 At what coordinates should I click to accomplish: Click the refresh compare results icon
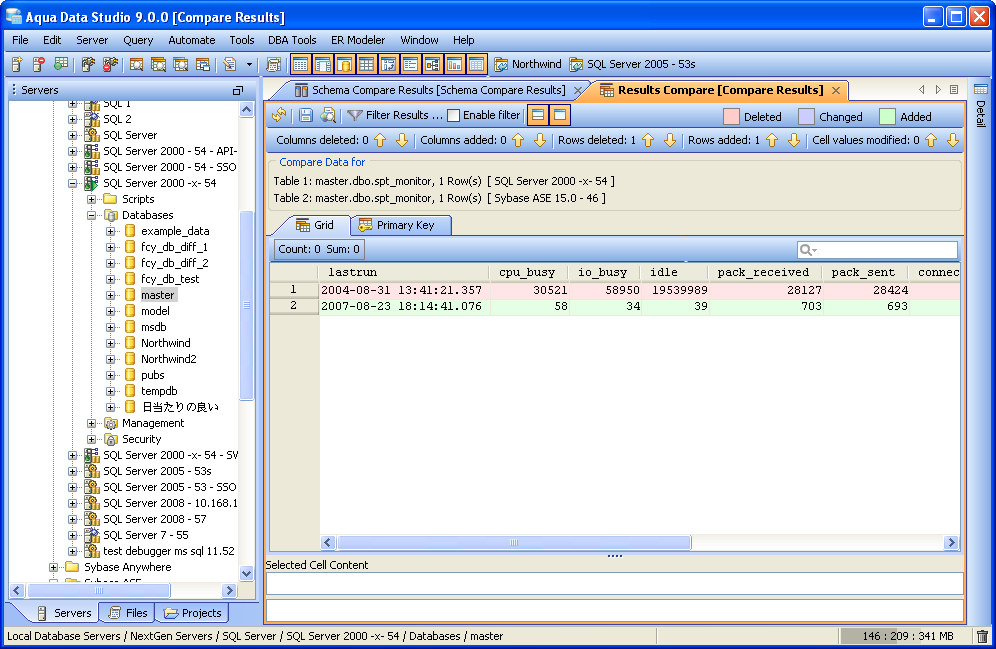pyautogui.click(x=279, y=116)
